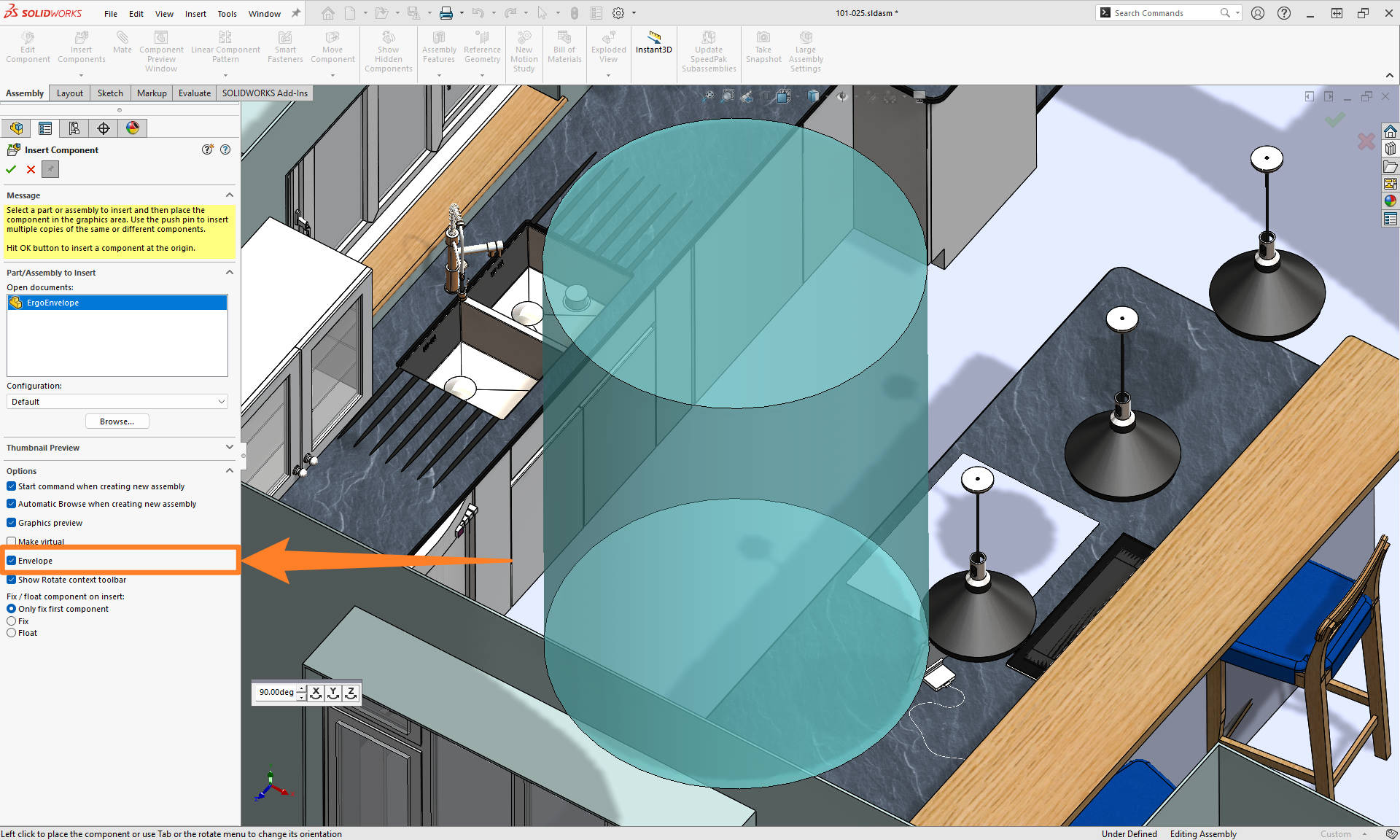Select ErgoEnvelope in the open documents list
Image resolution: width=1400 pixels, height=840 pixels.
coord(52,302)
